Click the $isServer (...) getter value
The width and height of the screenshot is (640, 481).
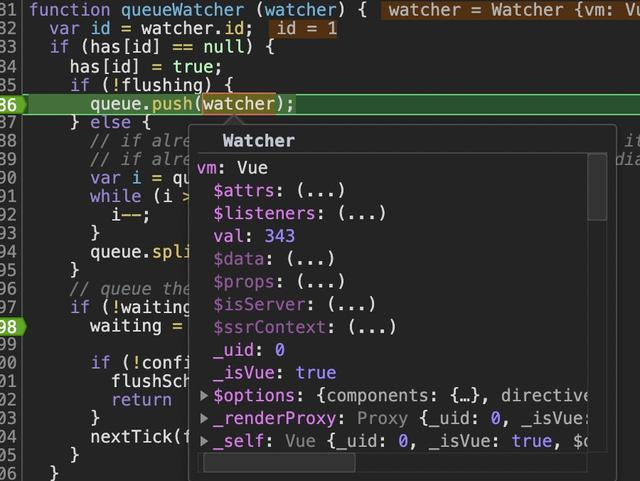351,304
